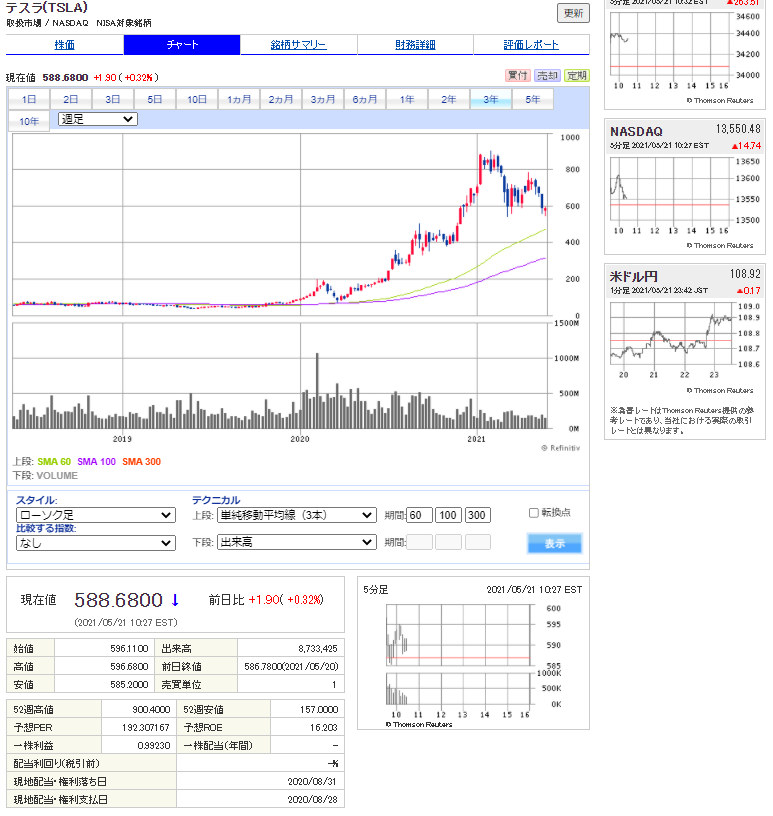Select the 1カ月 chart range
Screen dimensions: 773x816
(239, 99)
